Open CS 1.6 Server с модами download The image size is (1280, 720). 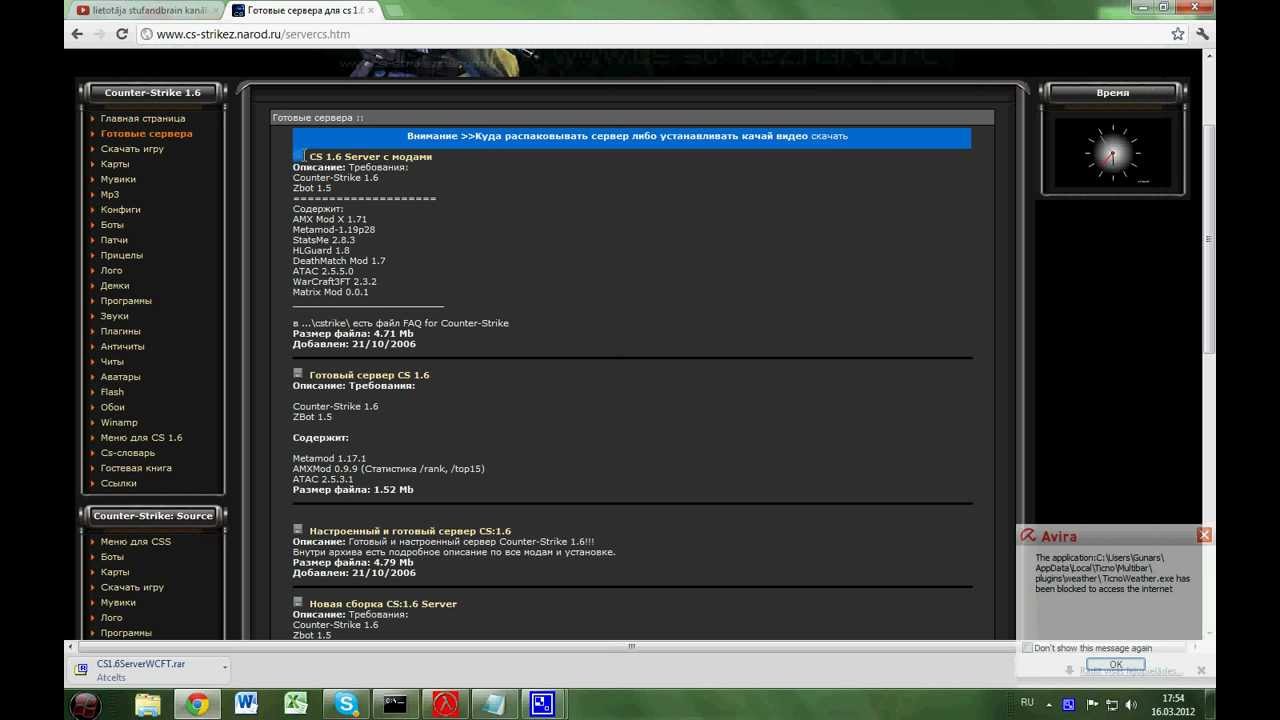[x=370, y=157]
